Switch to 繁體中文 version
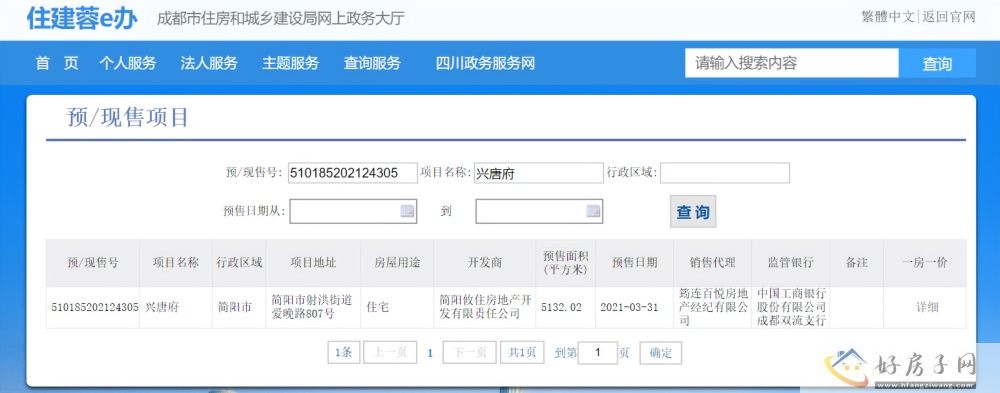This screenshot has width=1000, height=393. click(x=888, y=17)
